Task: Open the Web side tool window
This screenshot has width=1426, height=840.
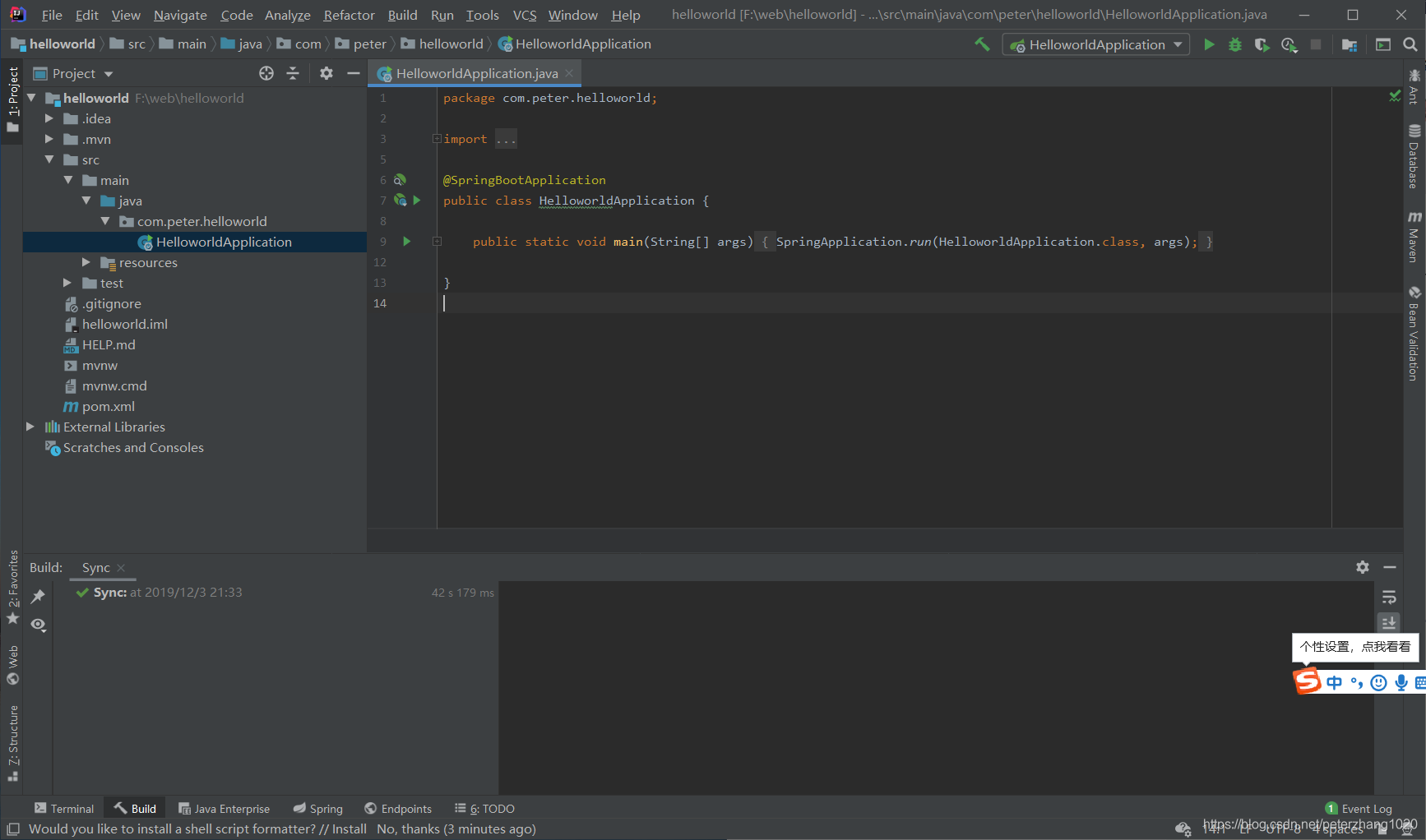Action: [x=12, y=665]
